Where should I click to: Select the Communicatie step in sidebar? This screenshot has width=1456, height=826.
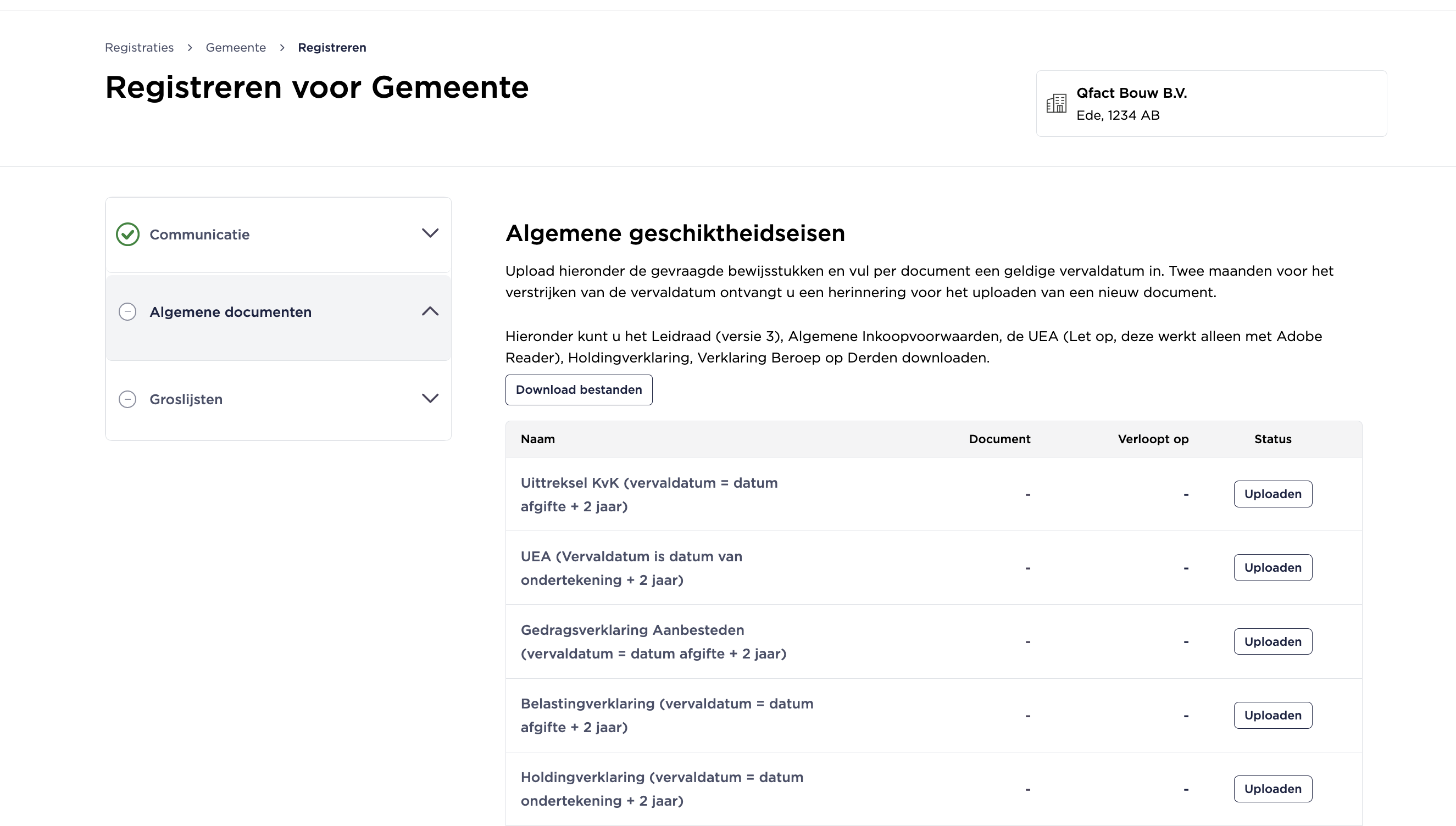pyautogui.click(x=199, y=235)
